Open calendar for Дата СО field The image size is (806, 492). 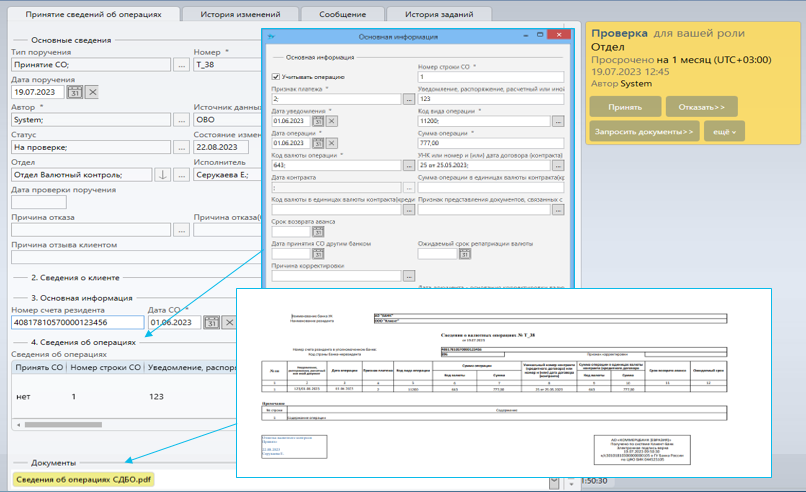coord(211,322)
